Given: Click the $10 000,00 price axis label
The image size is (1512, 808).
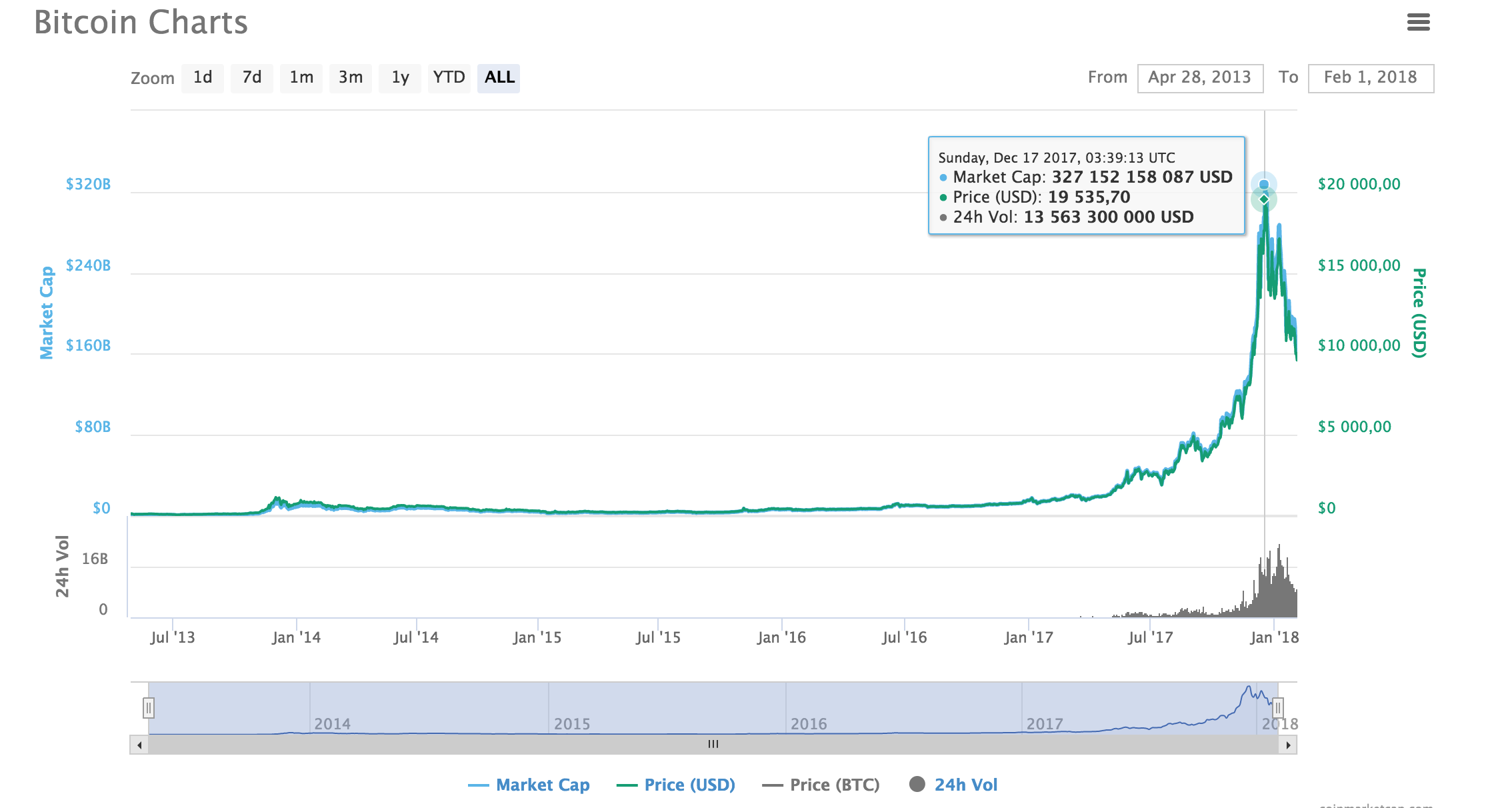Looking at the screenshot, I should [x=1359, y=346].
